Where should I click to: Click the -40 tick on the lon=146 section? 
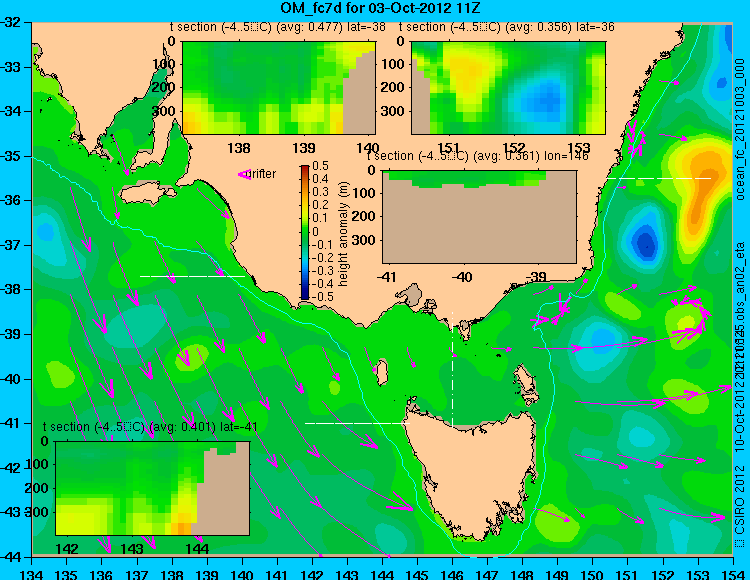pos(462,277)
